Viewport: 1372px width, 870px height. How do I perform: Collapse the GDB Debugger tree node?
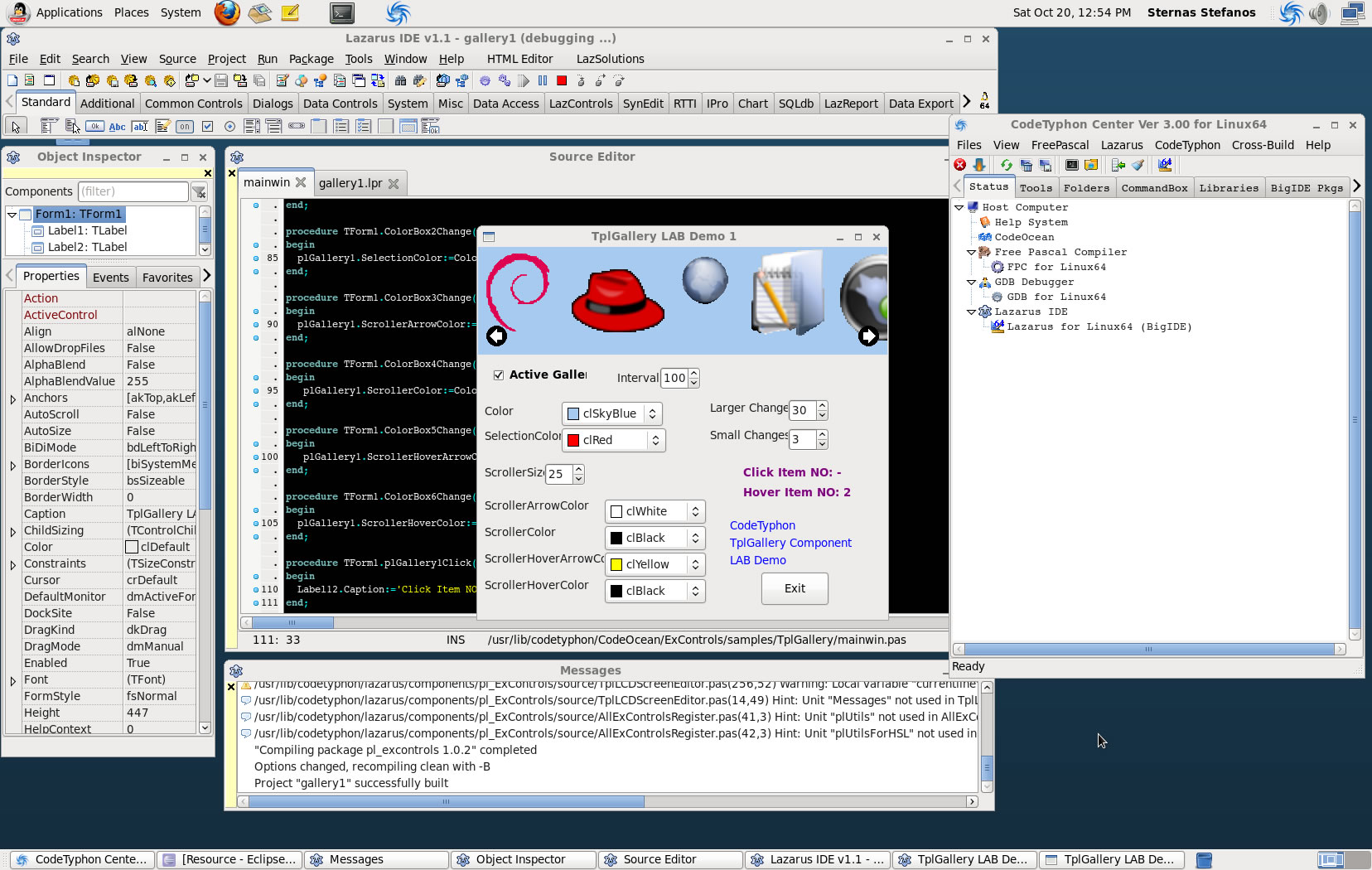tap(971, 282)
